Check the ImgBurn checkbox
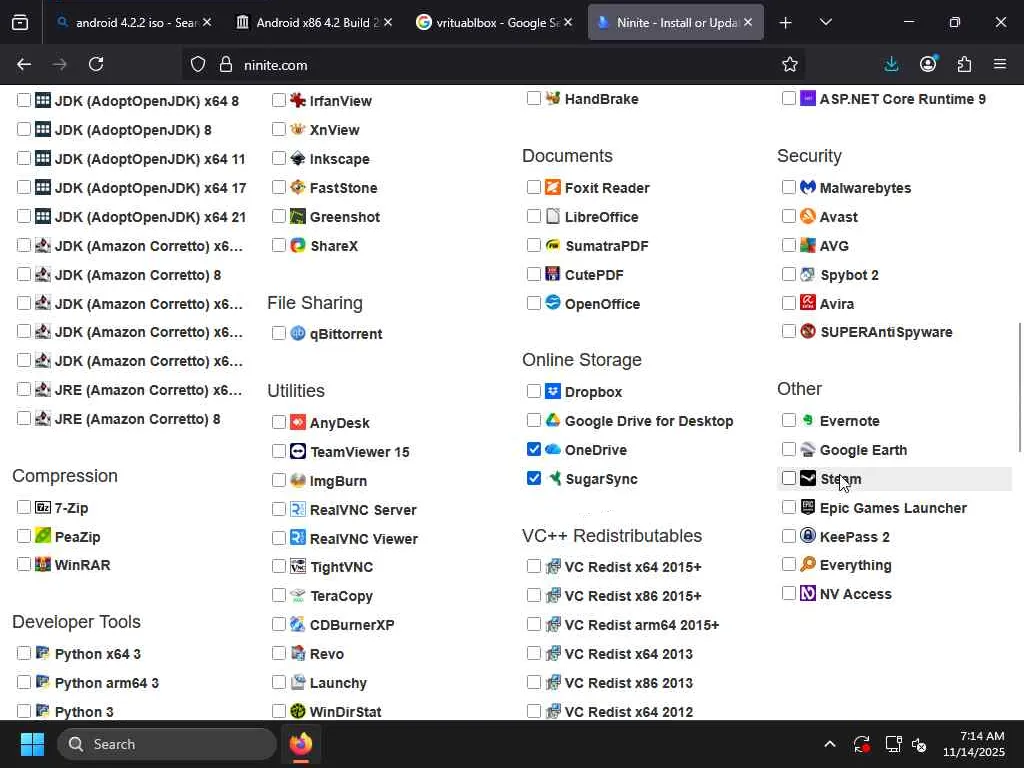This screenshot has height=768, width=1024. (279, 480)
